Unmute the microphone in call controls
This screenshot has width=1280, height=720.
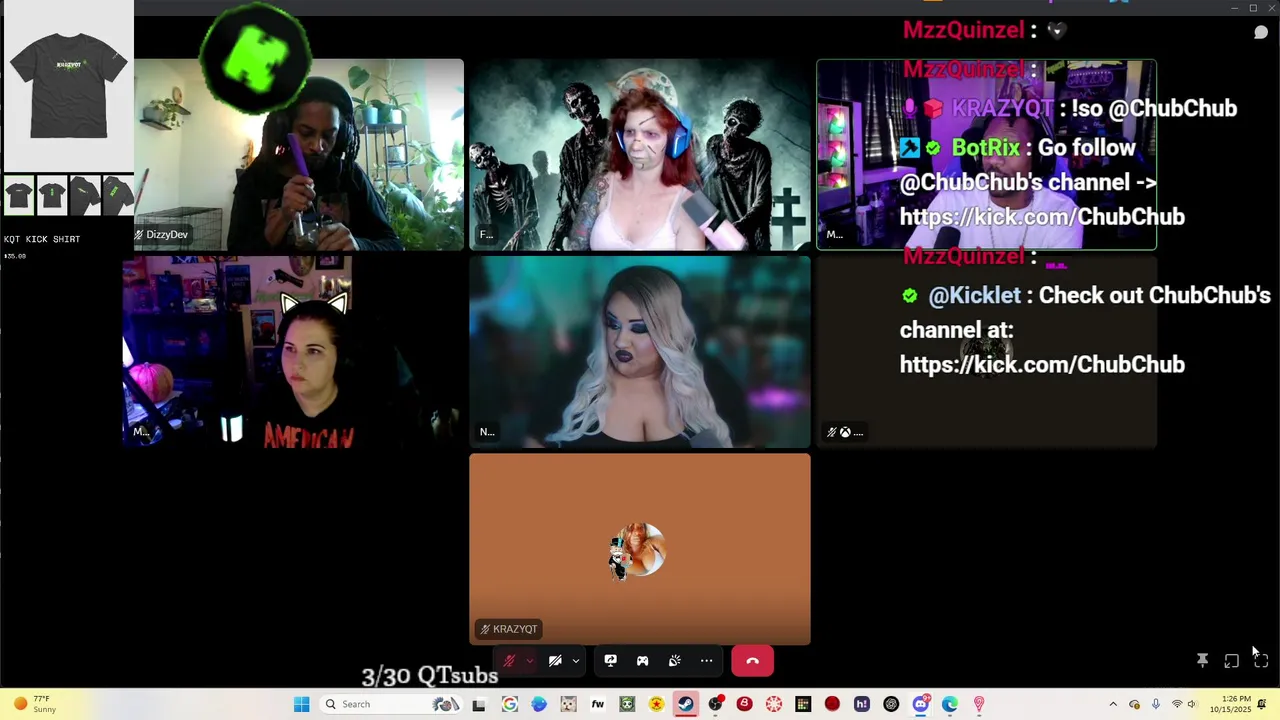coord(509,661)
